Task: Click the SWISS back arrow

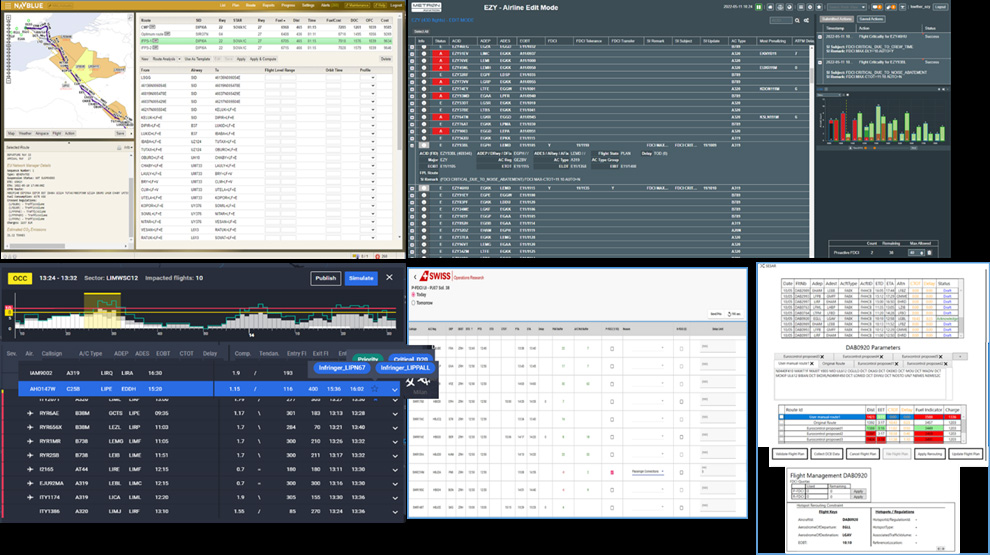Action: (415, 277)
